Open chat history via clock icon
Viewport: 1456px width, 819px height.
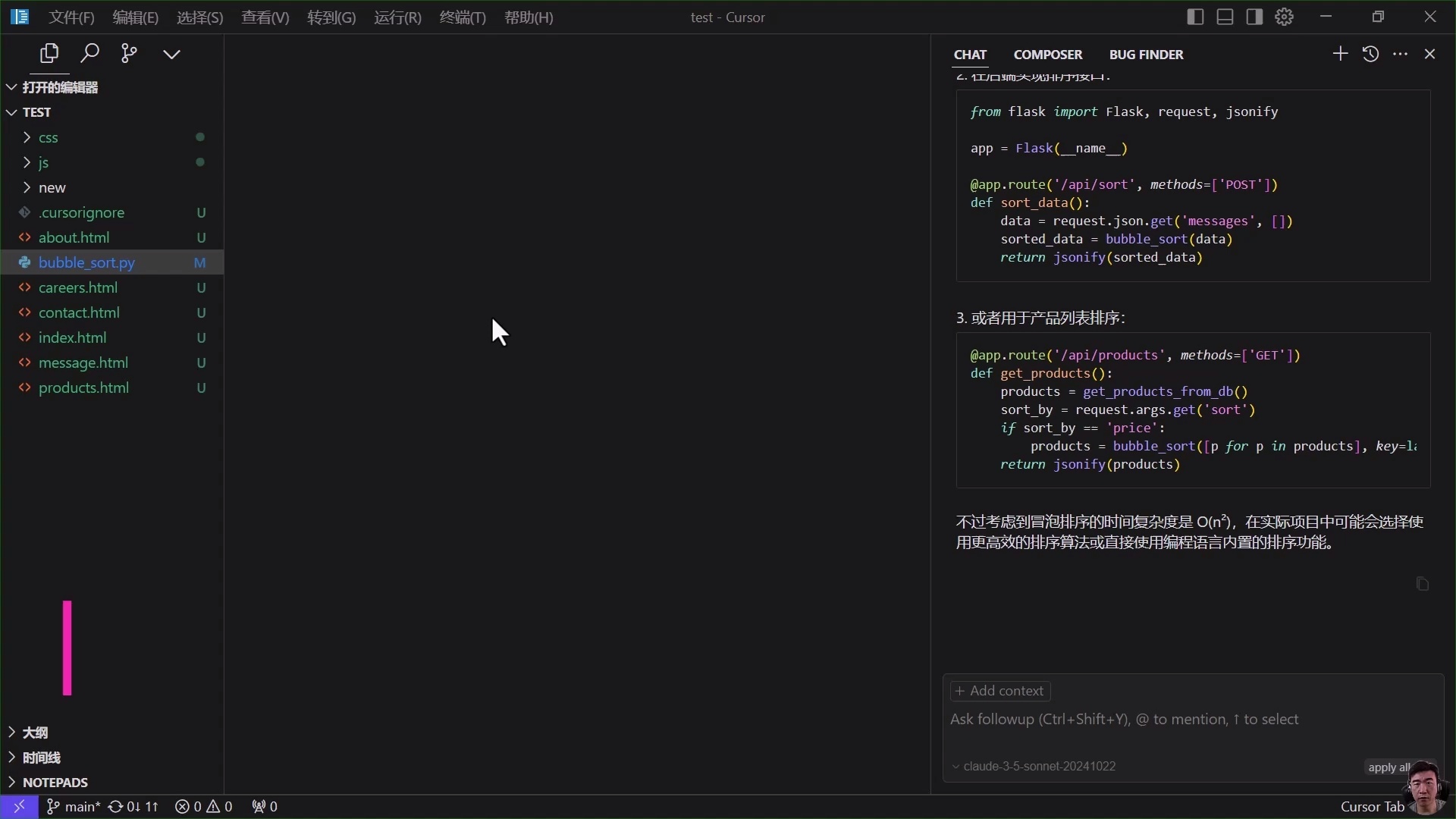[x=1371, y=54]
